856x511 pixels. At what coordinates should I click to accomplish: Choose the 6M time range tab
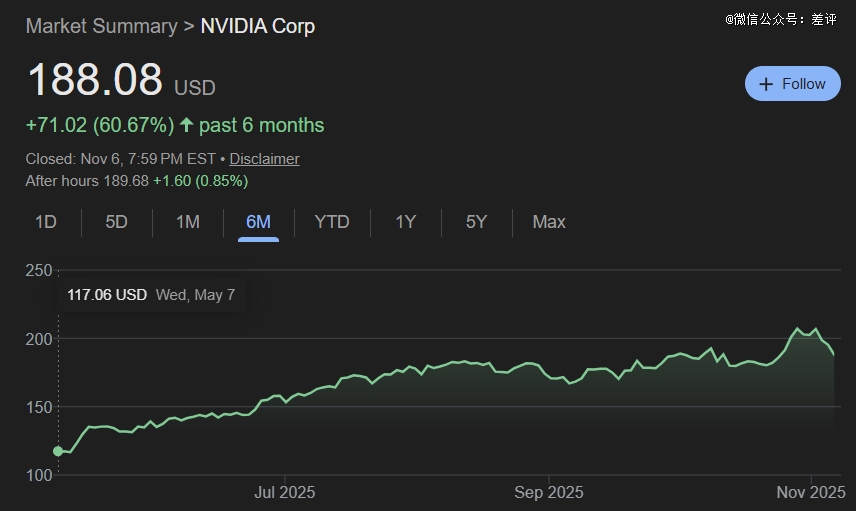coord(258,222)
